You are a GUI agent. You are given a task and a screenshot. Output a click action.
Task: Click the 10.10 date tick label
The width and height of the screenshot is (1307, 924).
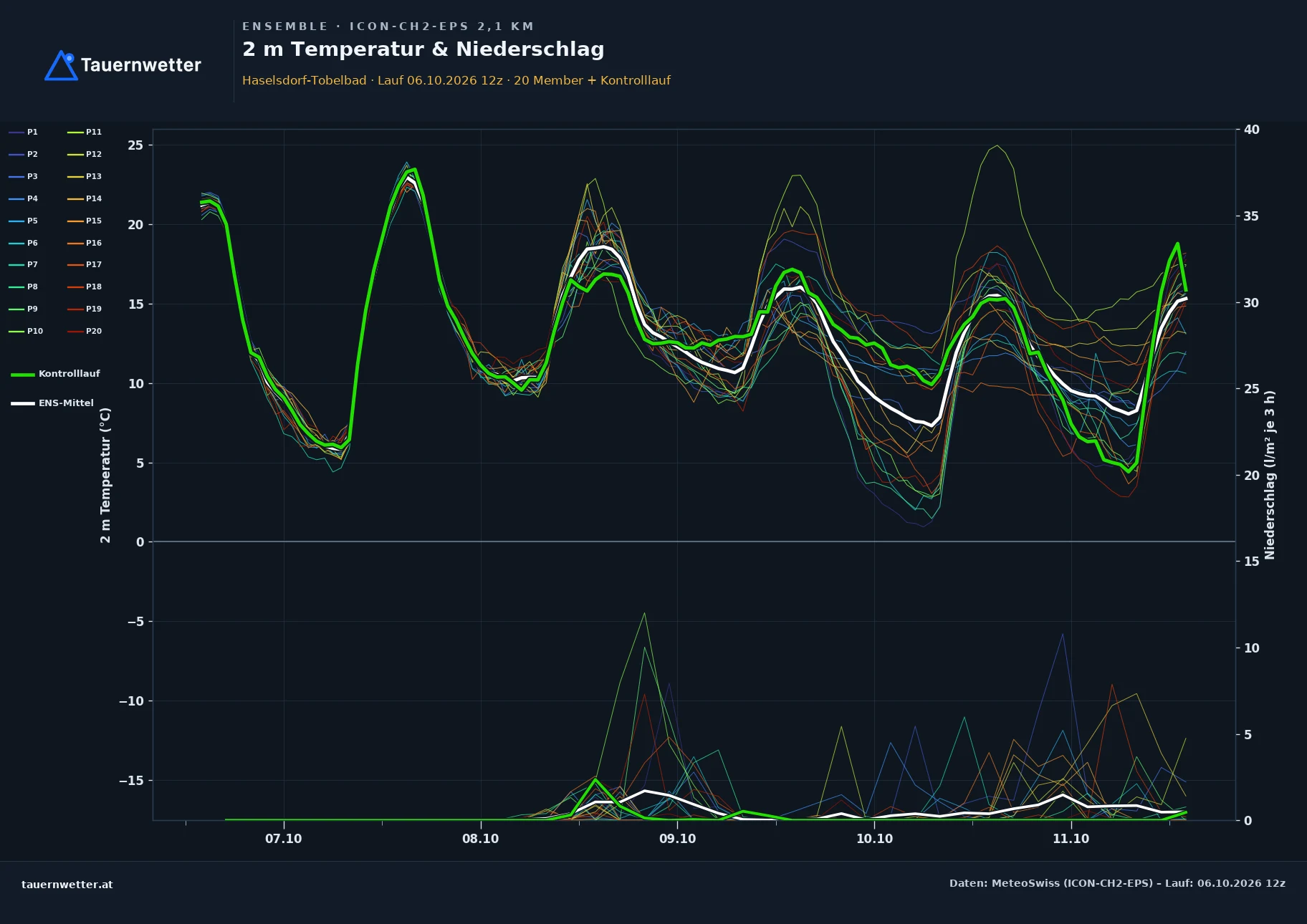pos(875,839)
